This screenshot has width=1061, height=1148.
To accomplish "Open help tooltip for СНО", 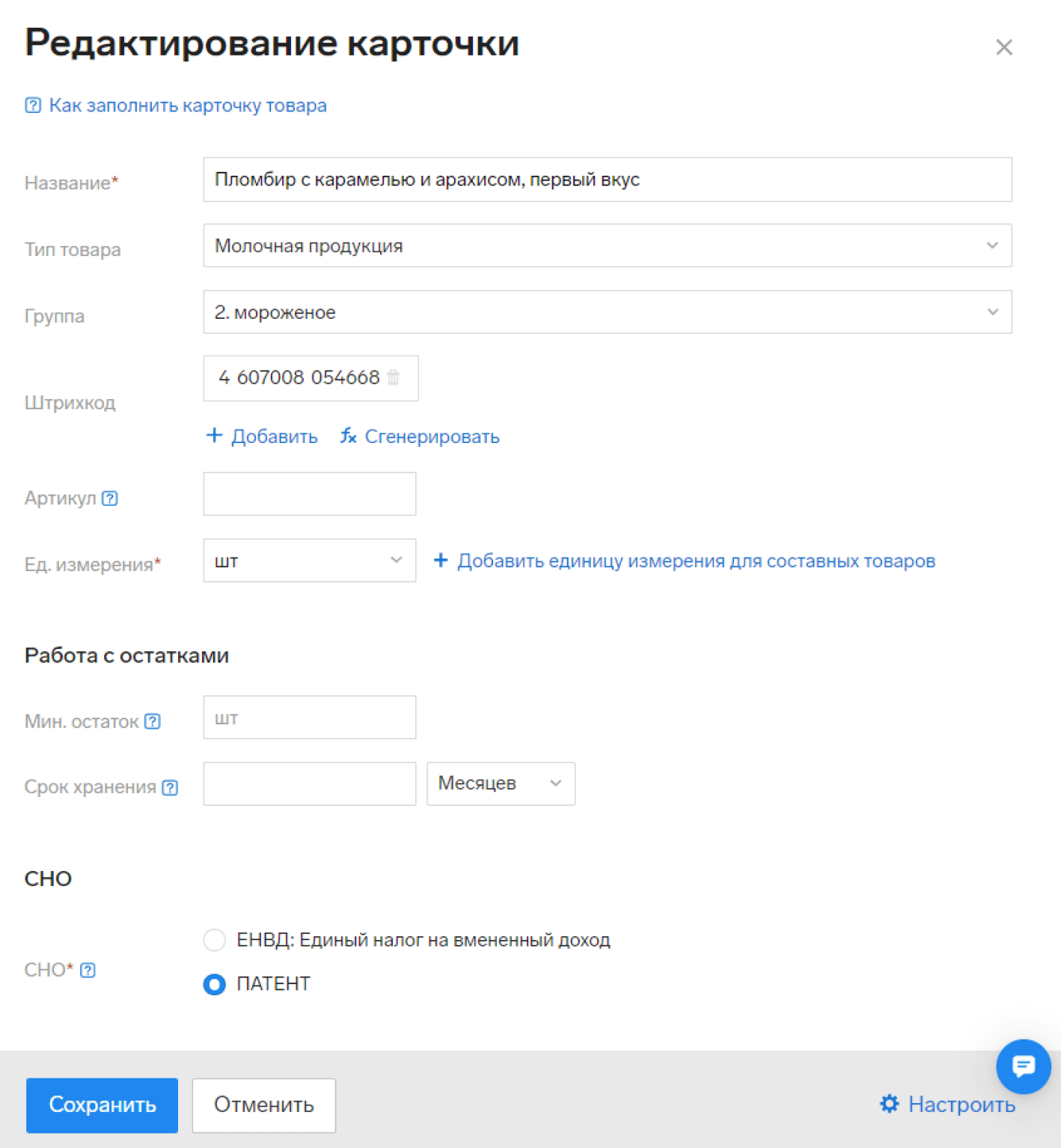I will point(88,970).
